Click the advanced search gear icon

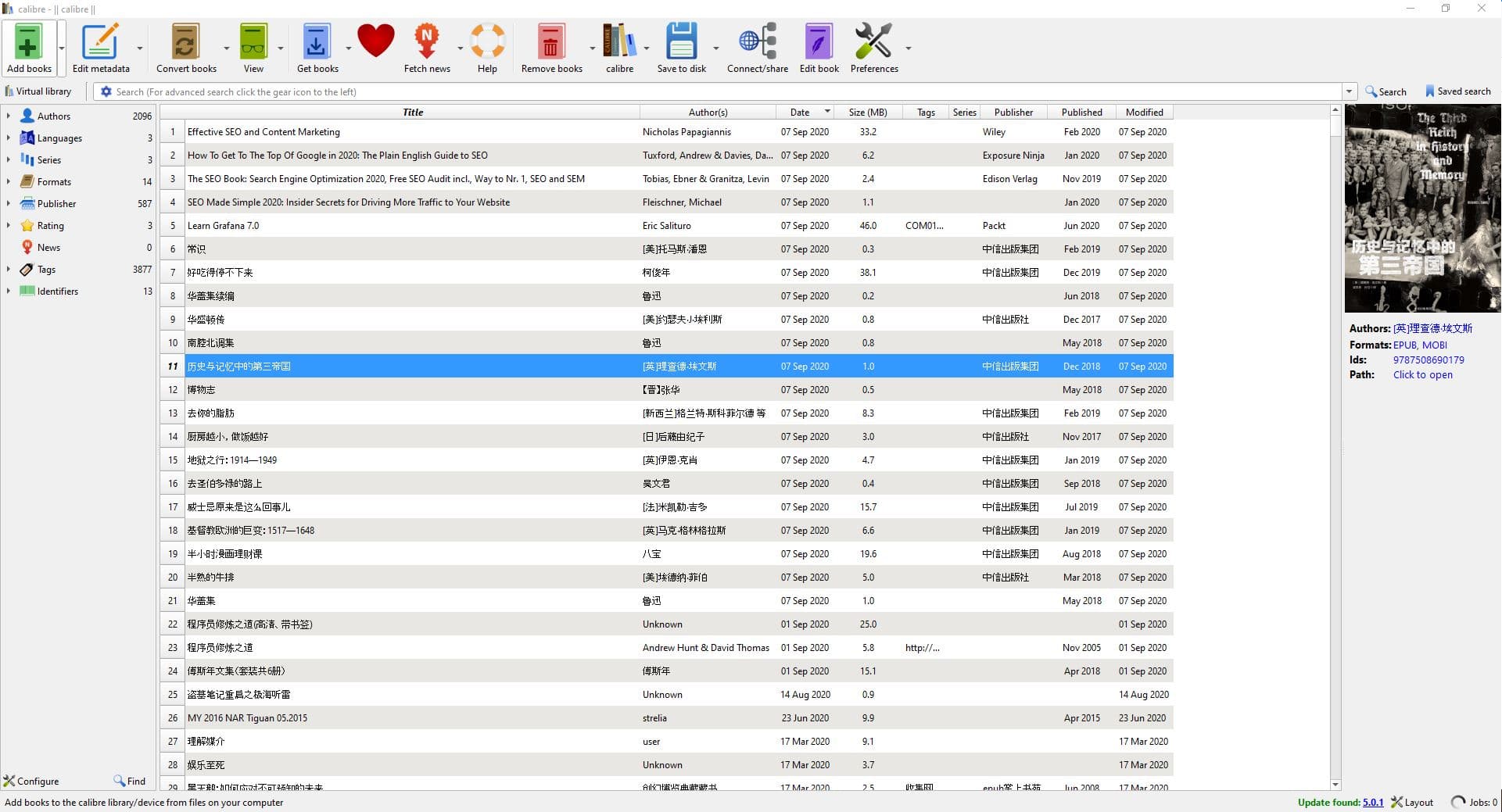pyautogui.click(x=106, y=91)
